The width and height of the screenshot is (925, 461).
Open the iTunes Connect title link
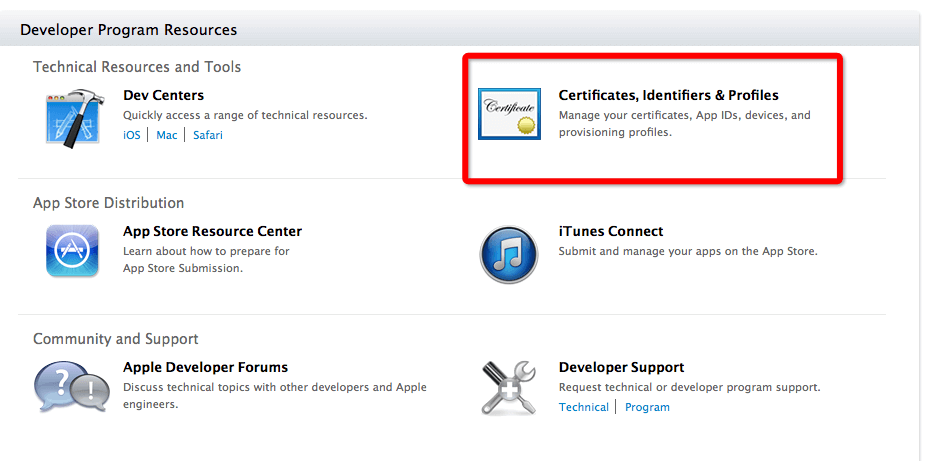[x=610, y=231]
